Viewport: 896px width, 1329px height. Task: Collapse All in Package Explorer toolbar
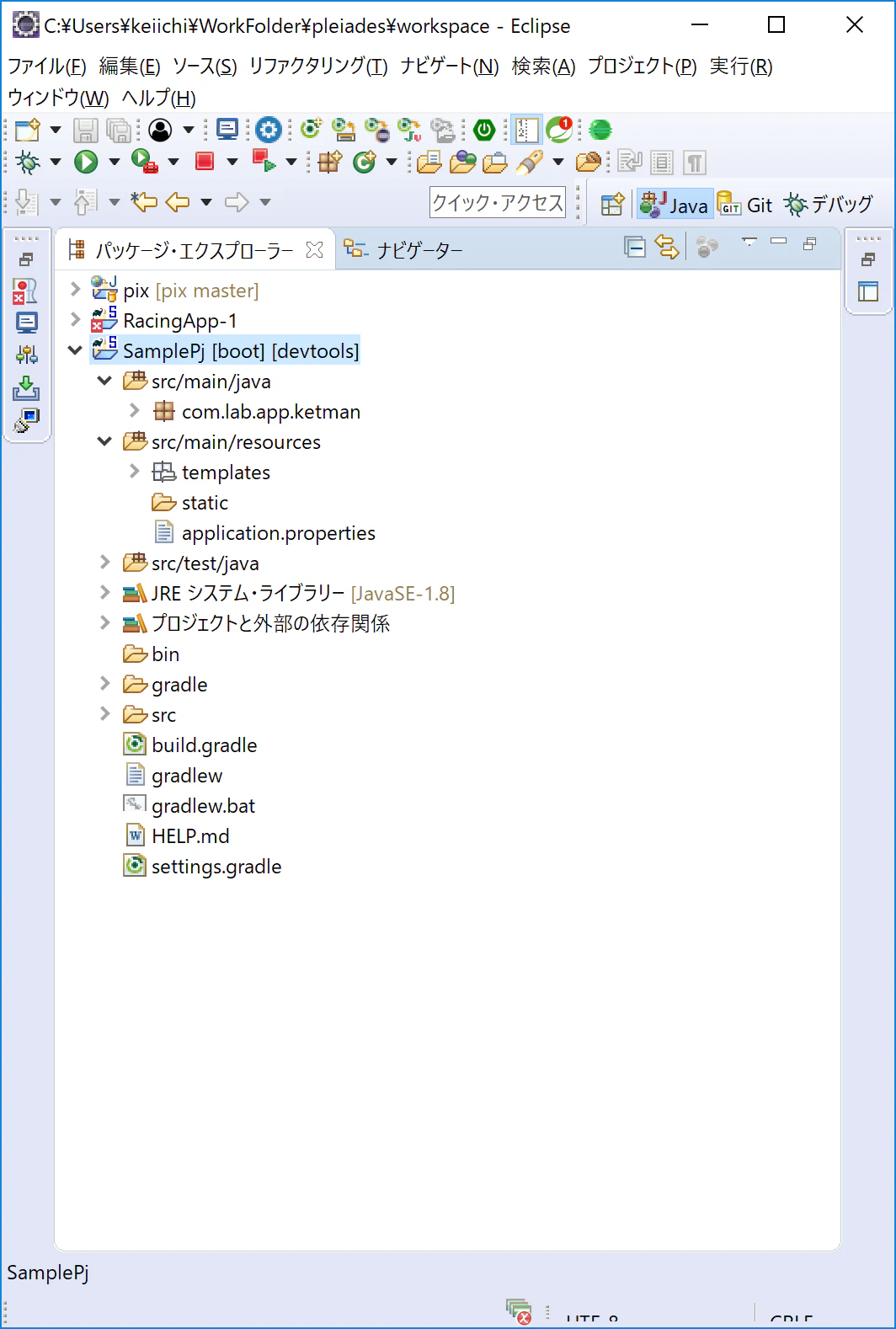tap(635, 247)
